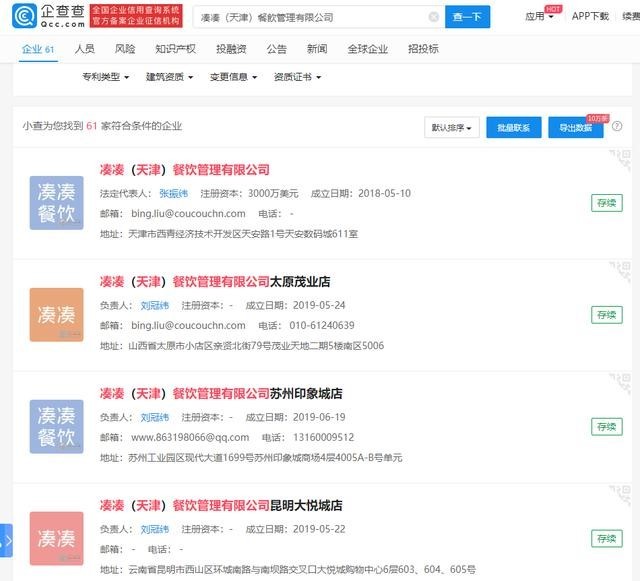The height and width of the screenshot is (581, 640).
Task: Click the 凑凑餐饮 logo of first result
Action: pos(56,203)
